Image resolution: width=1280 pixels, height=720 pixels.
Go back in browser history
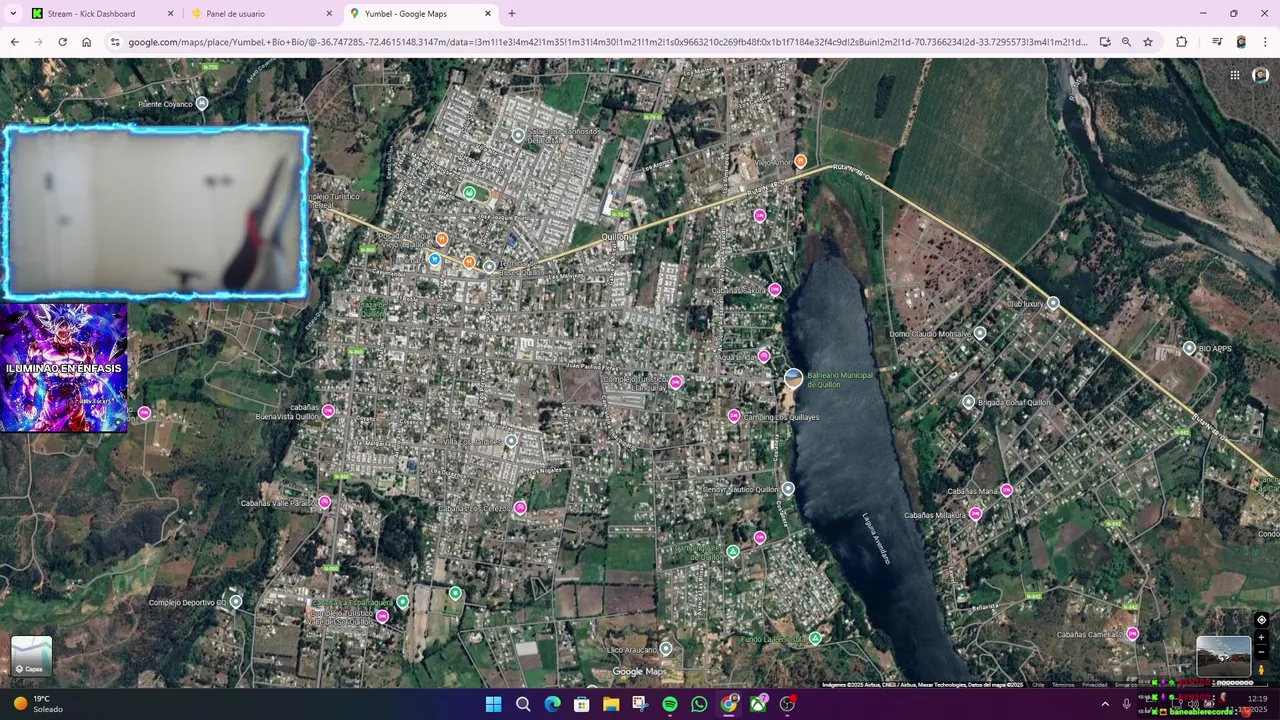coord(14,42)
